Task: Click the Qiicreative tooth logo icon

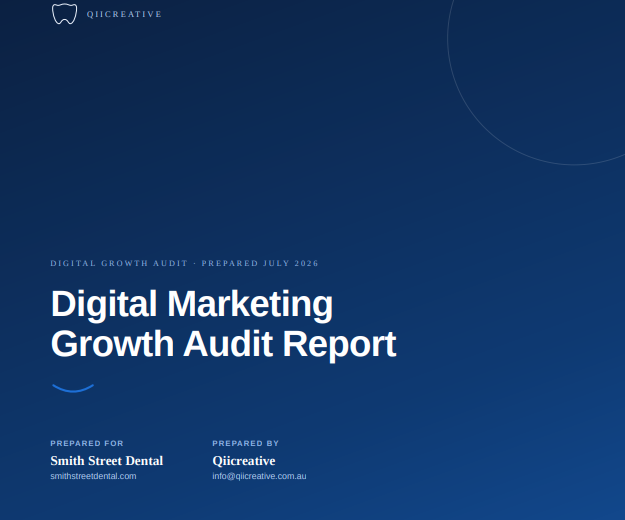Action: [64, 14]
